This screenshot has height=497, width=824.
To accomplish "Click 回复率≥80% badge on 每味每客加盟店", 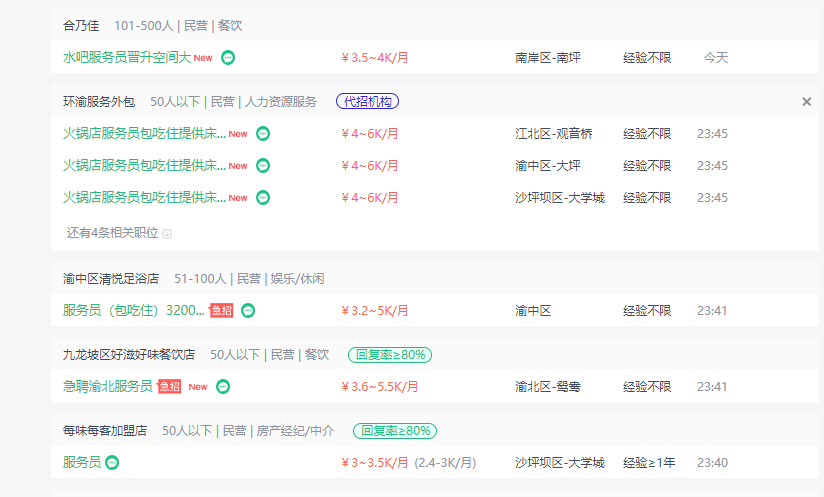I will tap(394, 430).
